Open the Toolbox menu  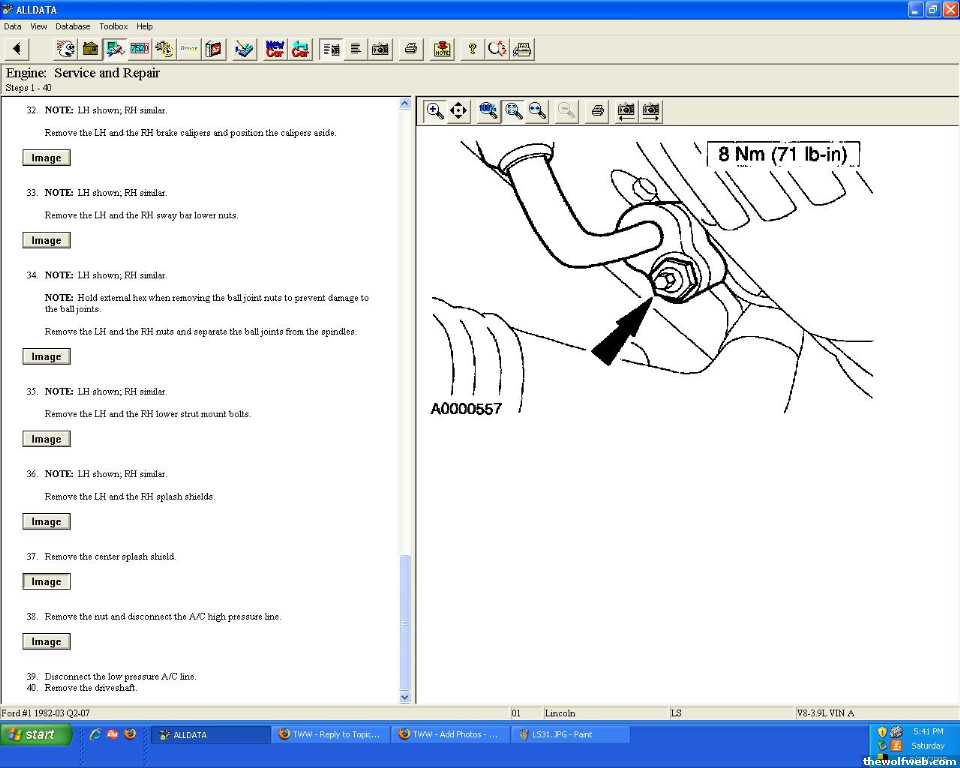pos(113,26)
